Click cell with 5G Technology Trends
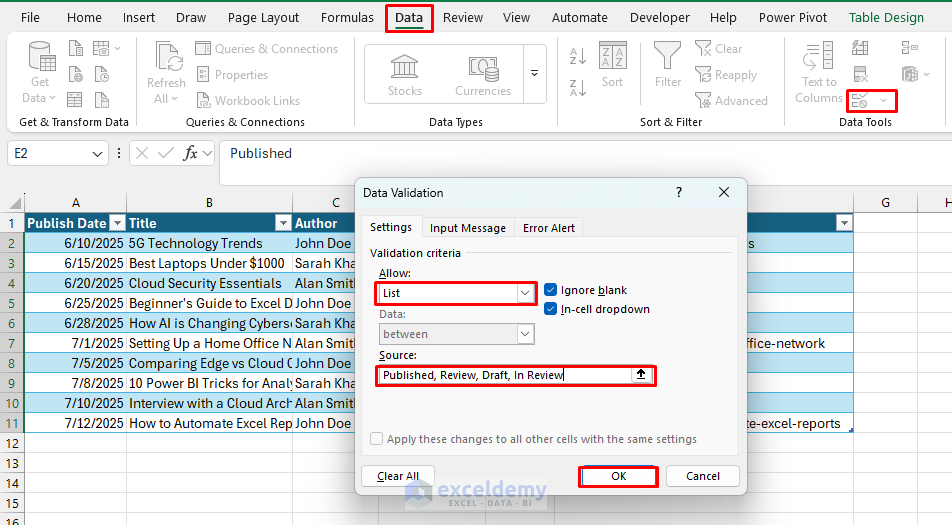This screenshot has height=525, width=952. (209, 243)
